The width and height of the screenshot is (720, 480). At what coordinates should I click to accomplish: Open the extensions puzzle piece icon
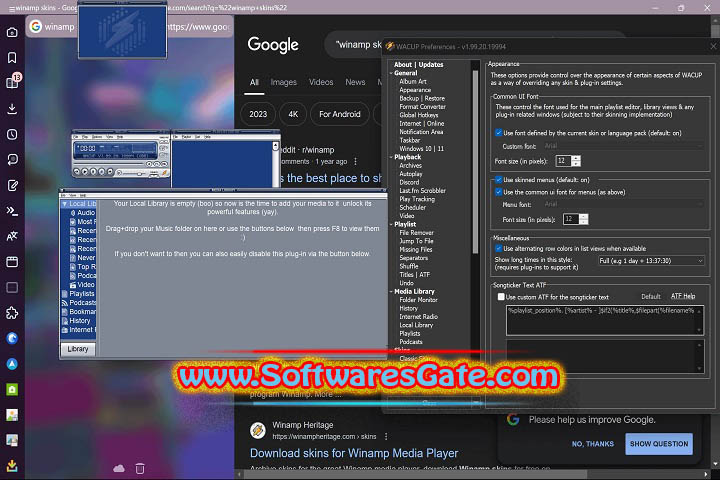click(x=12, y=313)
